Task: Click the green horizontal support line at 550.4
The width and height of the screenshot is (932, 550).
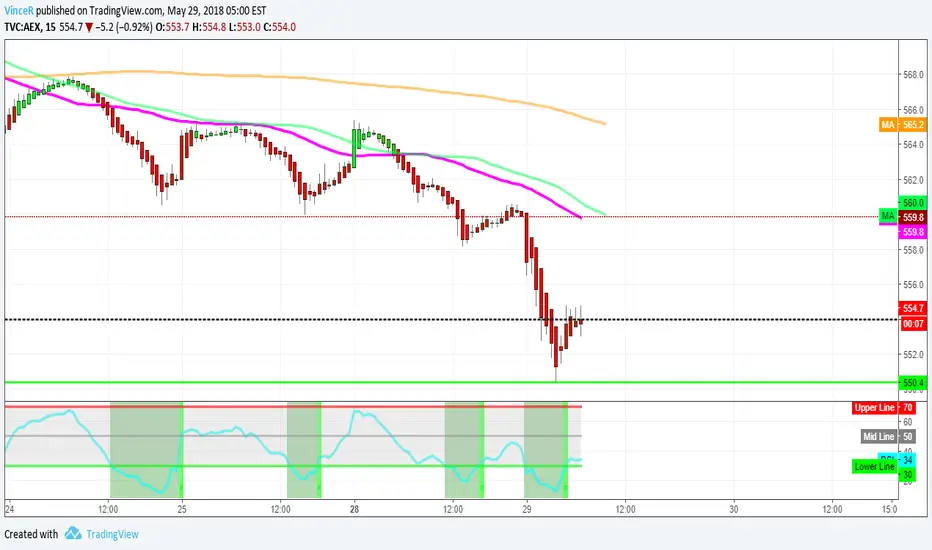Action: (x=452, y=382)
